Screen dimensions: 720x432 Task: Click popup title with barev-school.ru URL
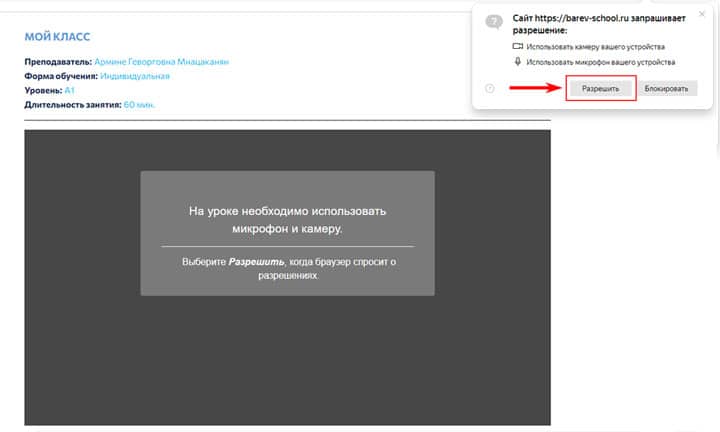pos(599,24)
